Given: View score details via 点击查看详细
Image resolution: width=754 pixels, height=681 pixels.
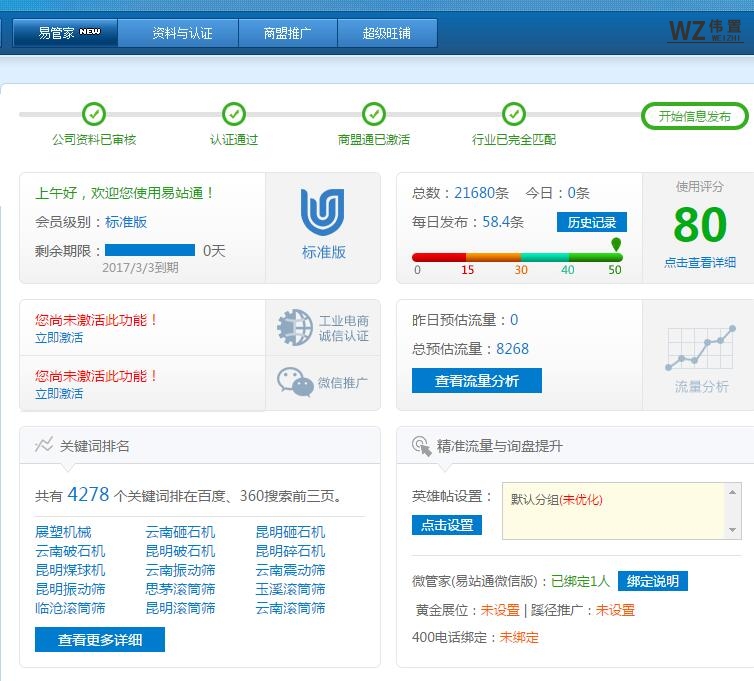Looking at the screenshot, I should point(700,263).
